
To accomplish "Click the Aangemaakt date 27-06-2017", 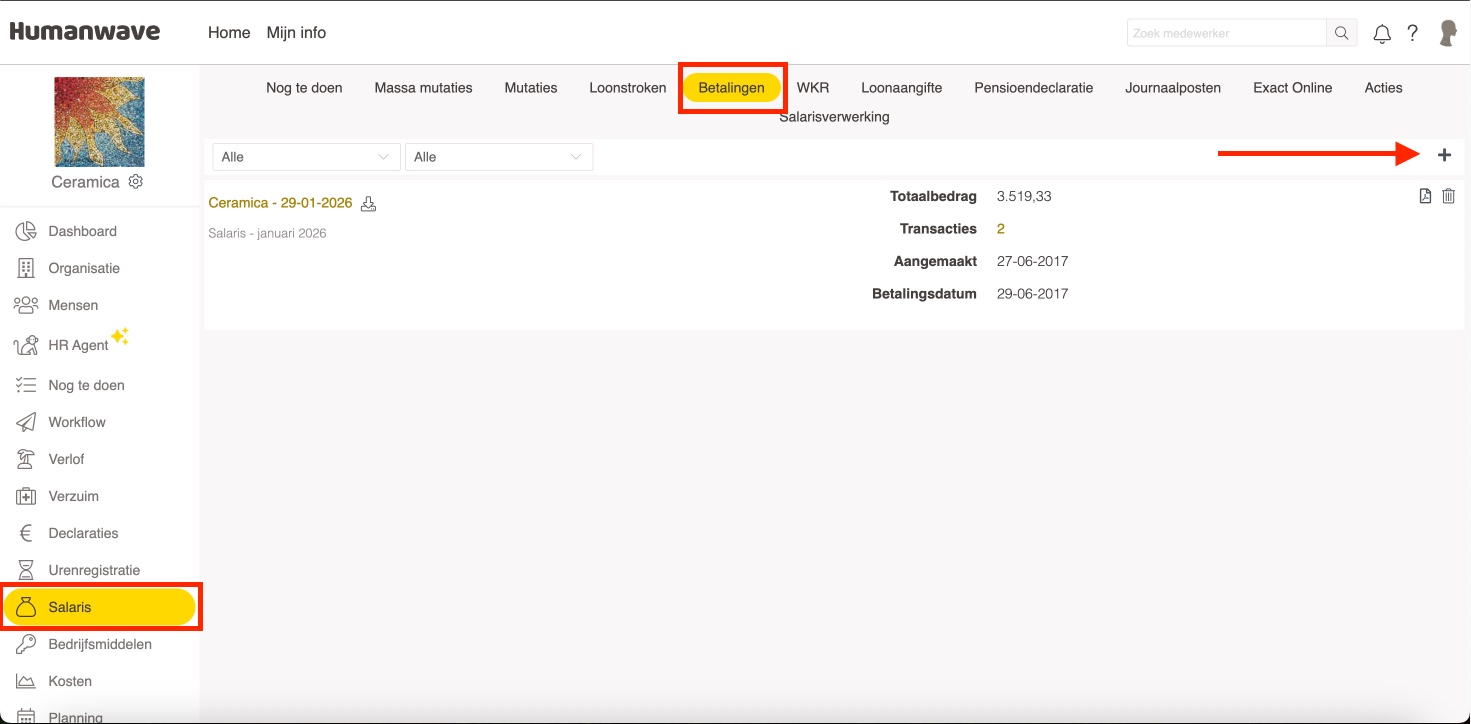I will coord(1032,262).
